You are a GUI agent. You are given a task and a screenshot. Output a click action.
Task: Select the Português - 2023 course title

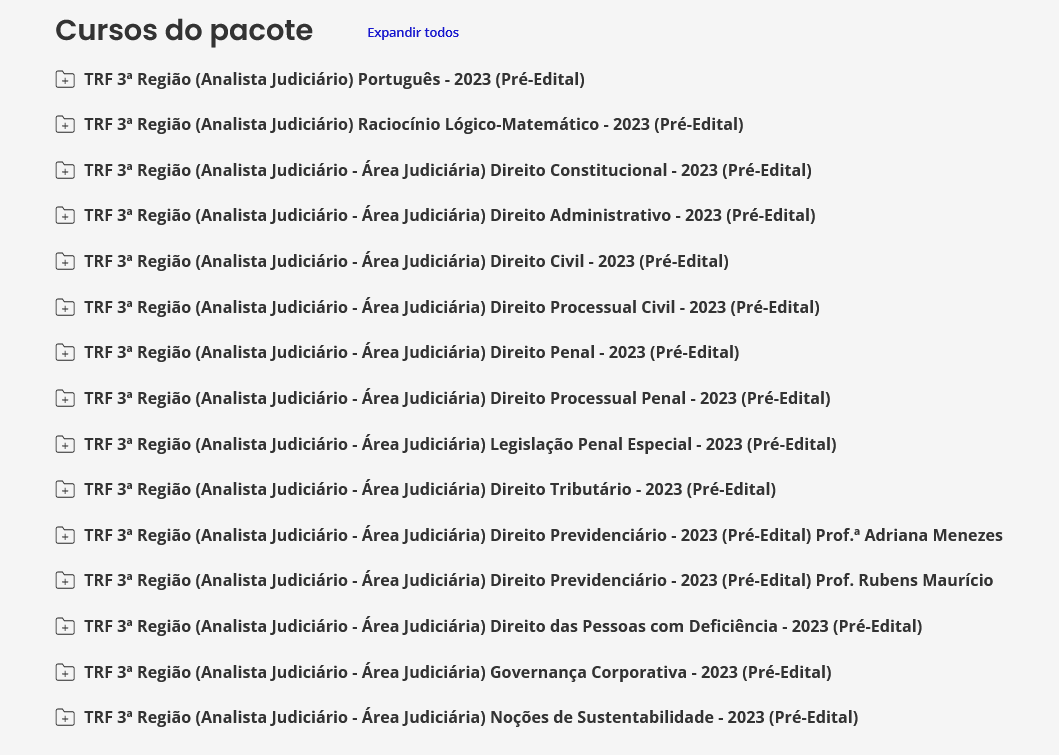[x=334, y=79]
